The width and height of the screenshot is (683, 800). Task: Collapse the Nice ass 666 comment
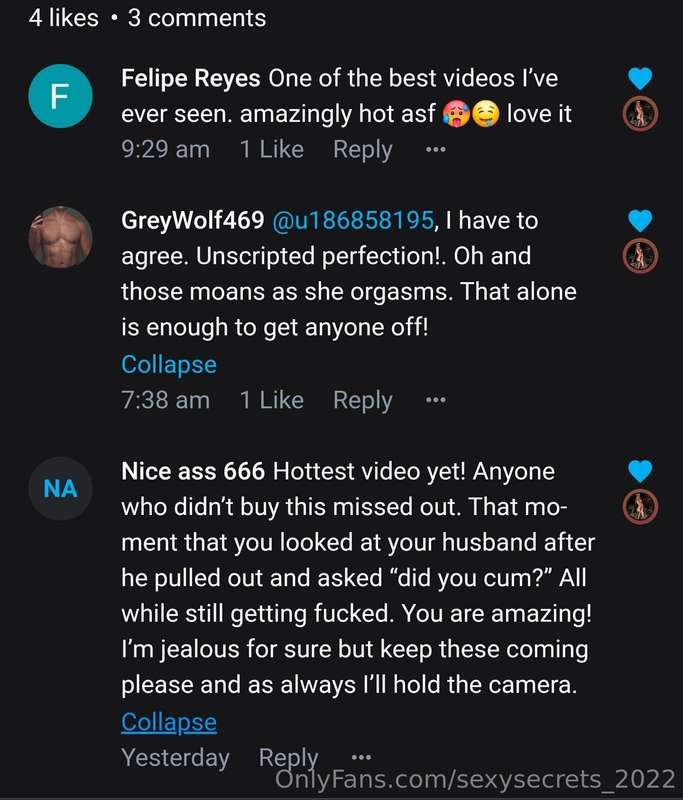169,723
